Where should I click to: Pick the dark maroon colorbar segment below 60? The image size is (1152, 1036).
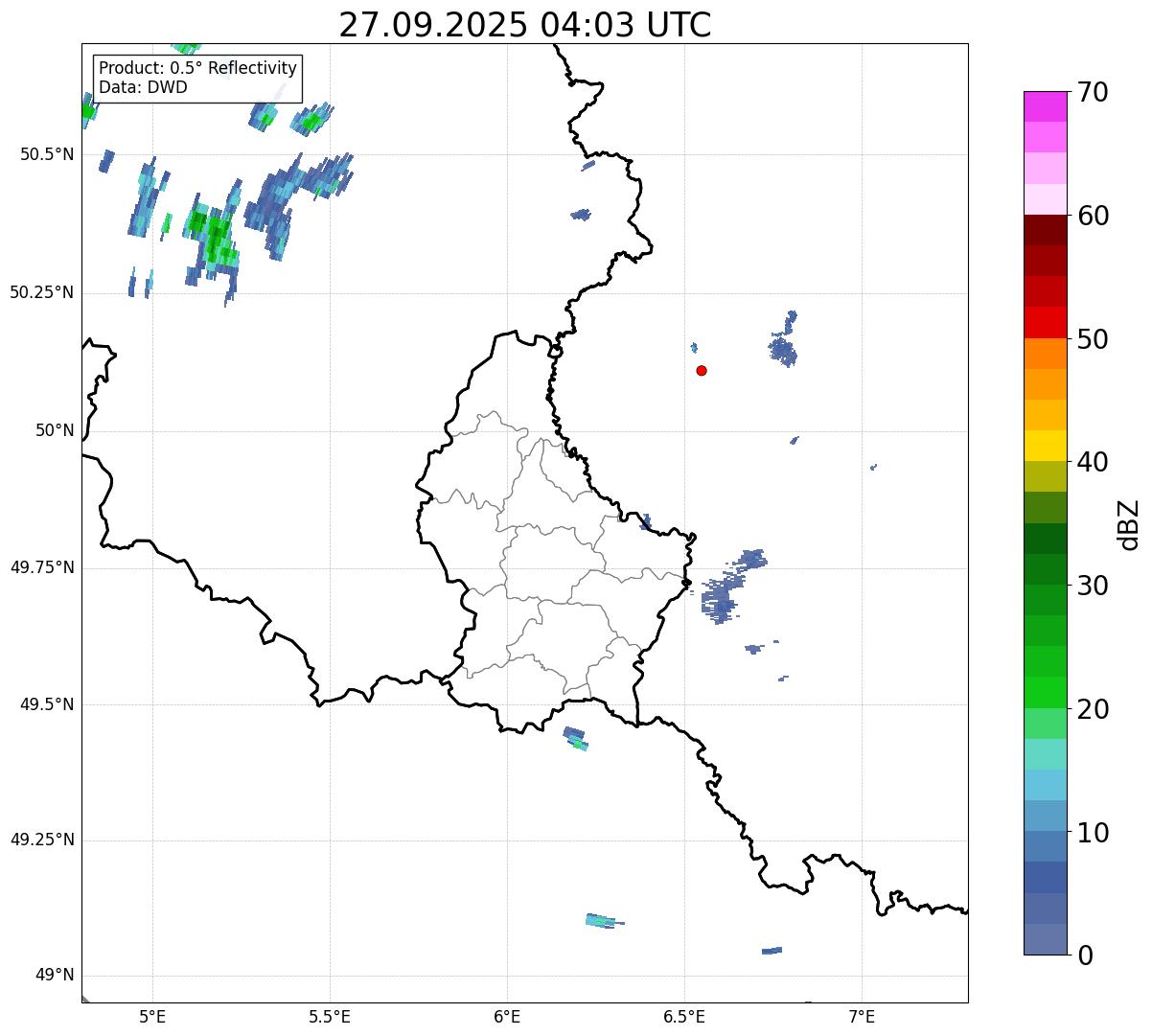tap(1046, 230)
